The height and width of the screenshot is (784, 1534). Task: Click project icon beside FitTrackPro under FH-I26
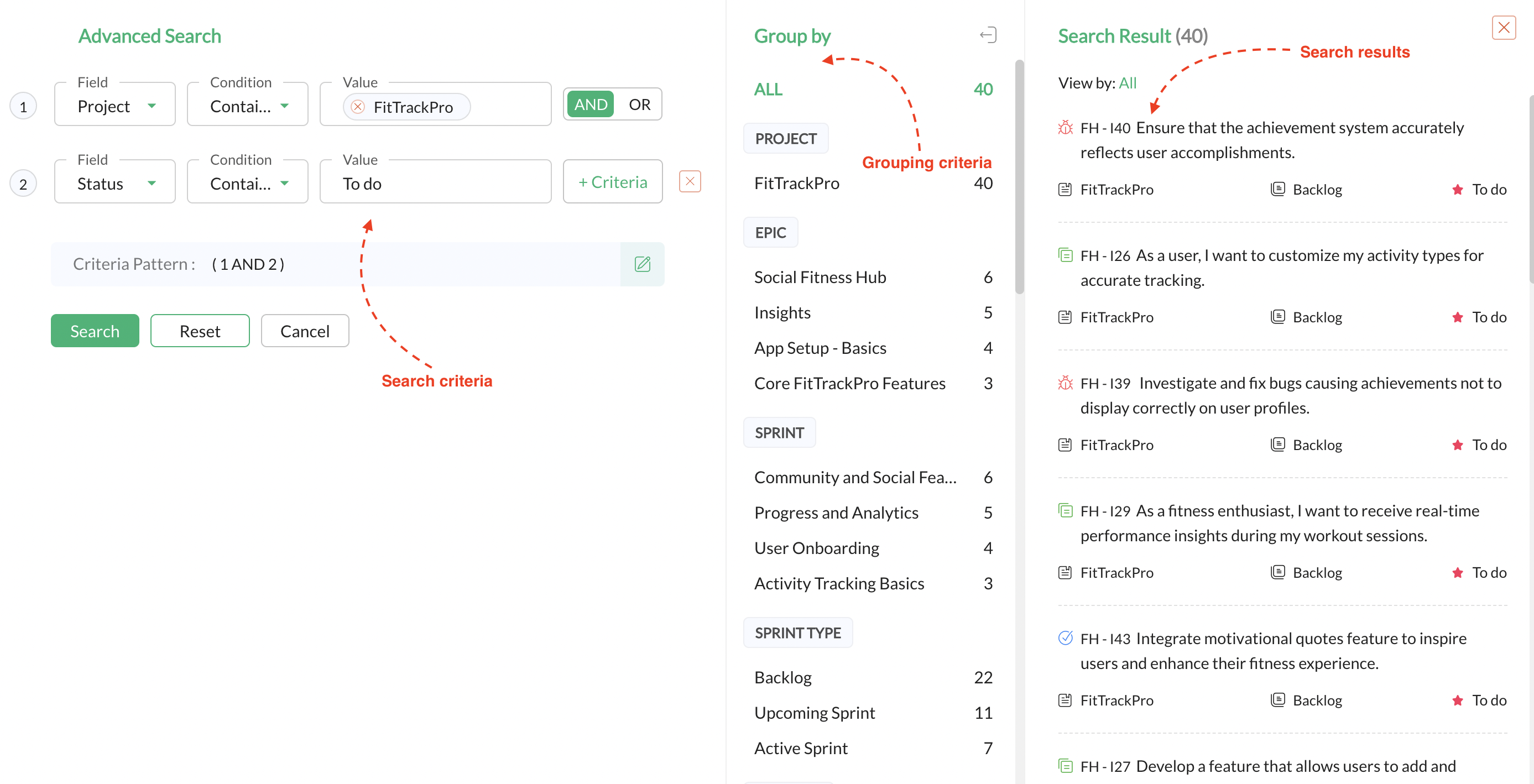point(1065,317)
